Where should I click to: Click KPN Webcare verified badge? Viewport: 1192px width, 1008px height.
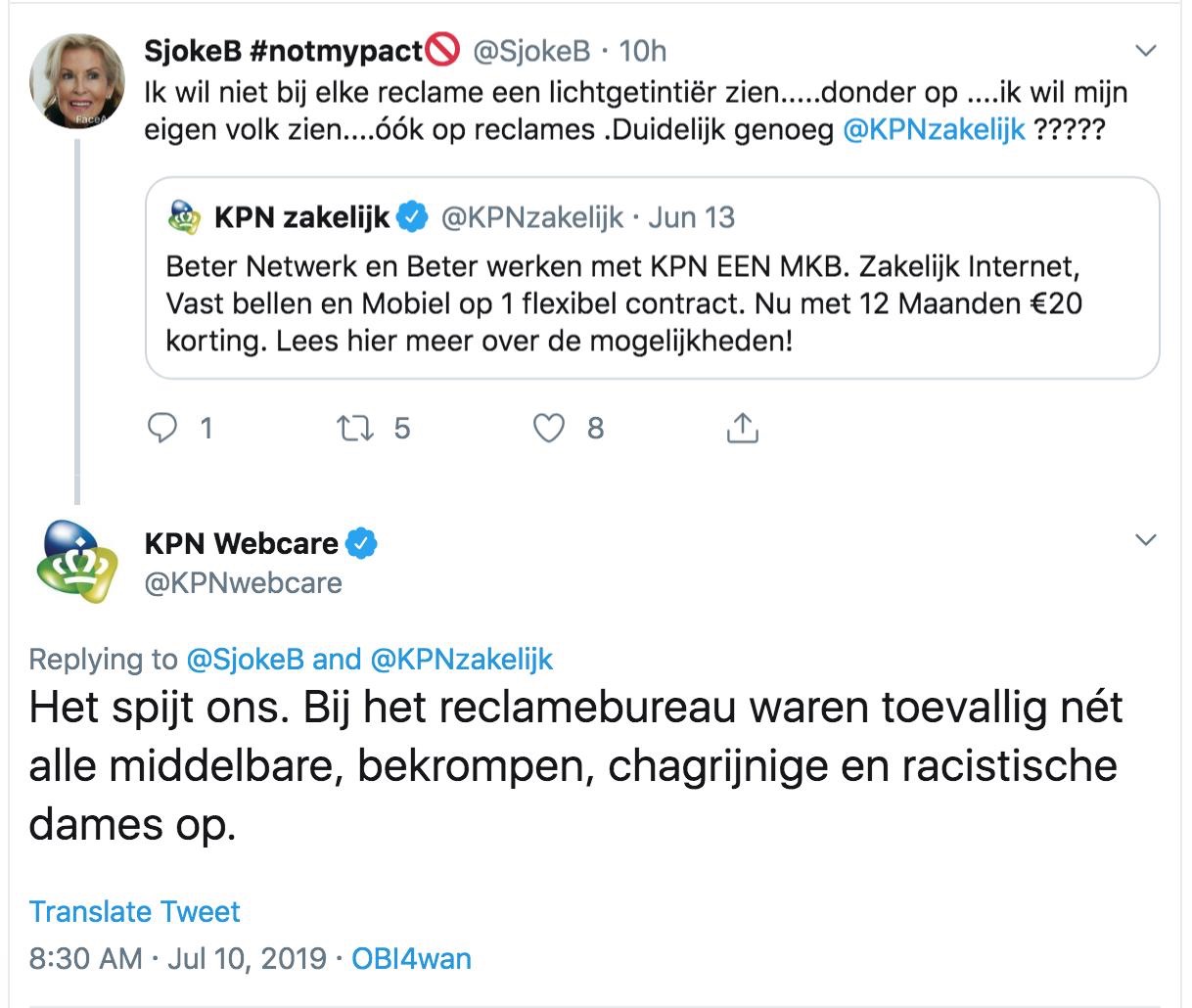click(x=362, y=543)
